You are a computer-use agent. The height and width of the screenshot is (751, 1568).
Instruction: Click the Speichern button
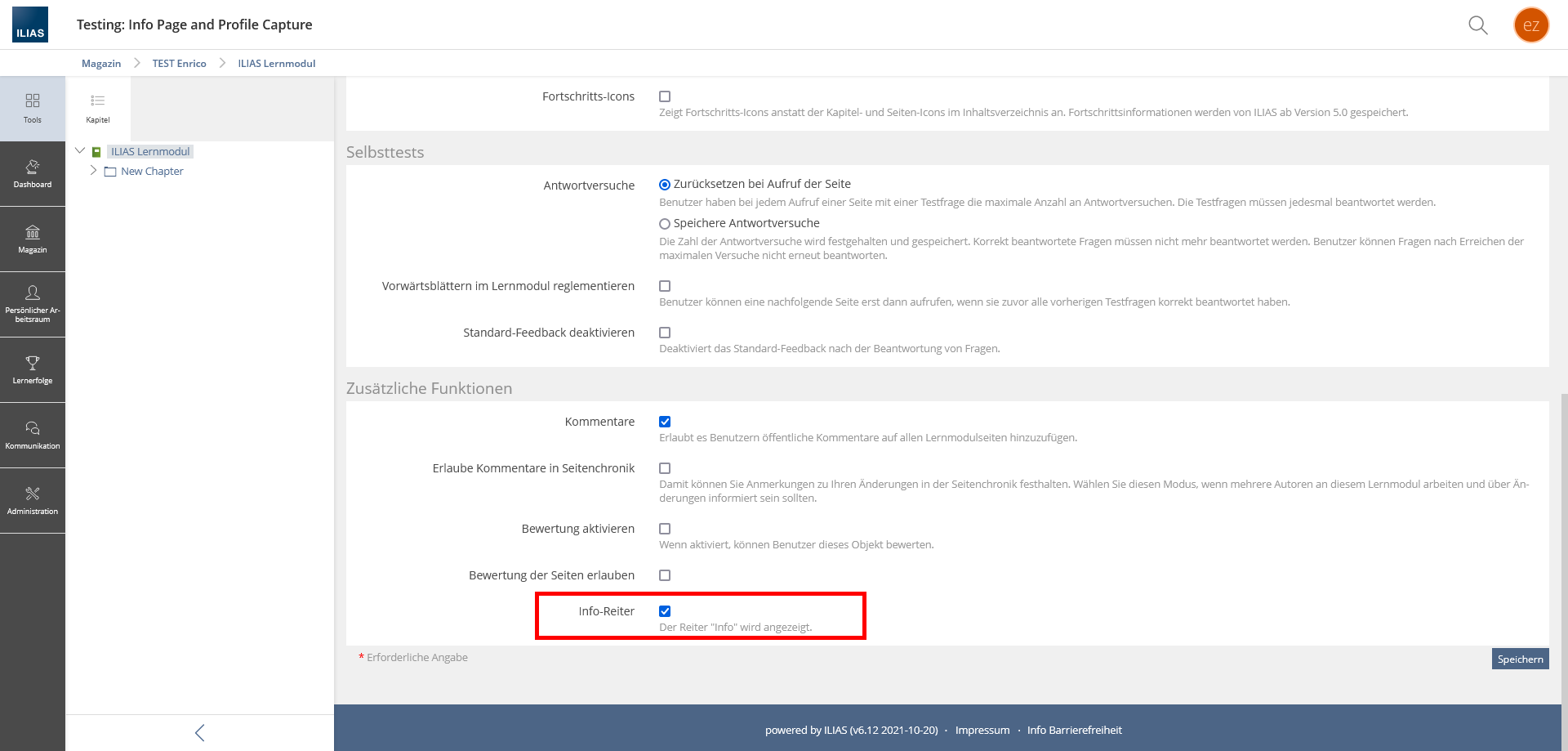click(x=1520, y=659)
